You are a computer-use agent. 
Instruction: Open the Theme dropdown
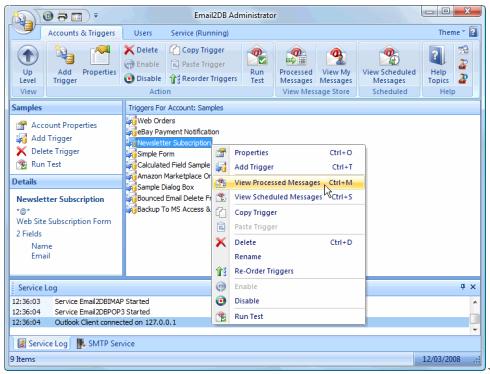pos(451,32)
